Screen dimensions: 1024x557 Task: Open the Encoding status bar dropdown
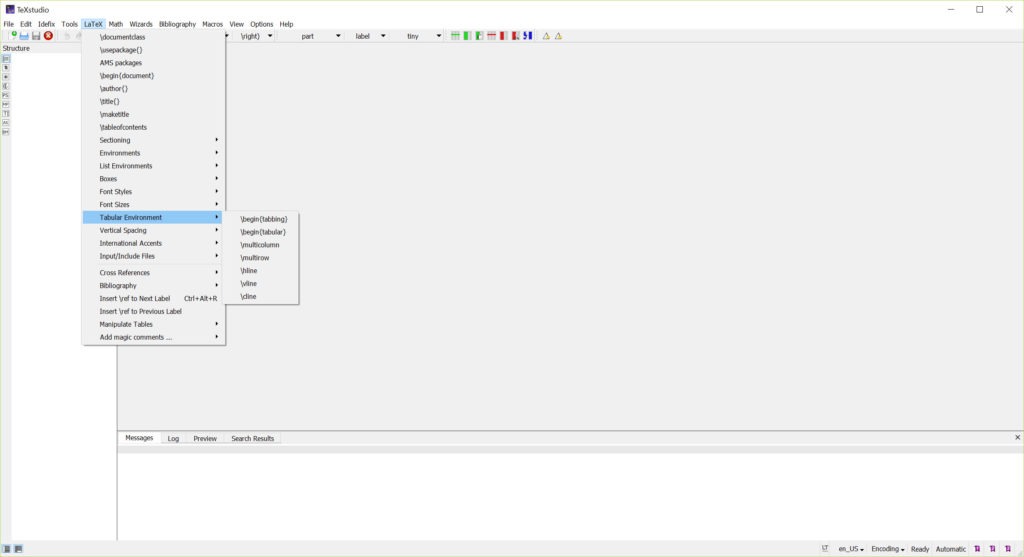pyautogui.click(x=888, y=549)
